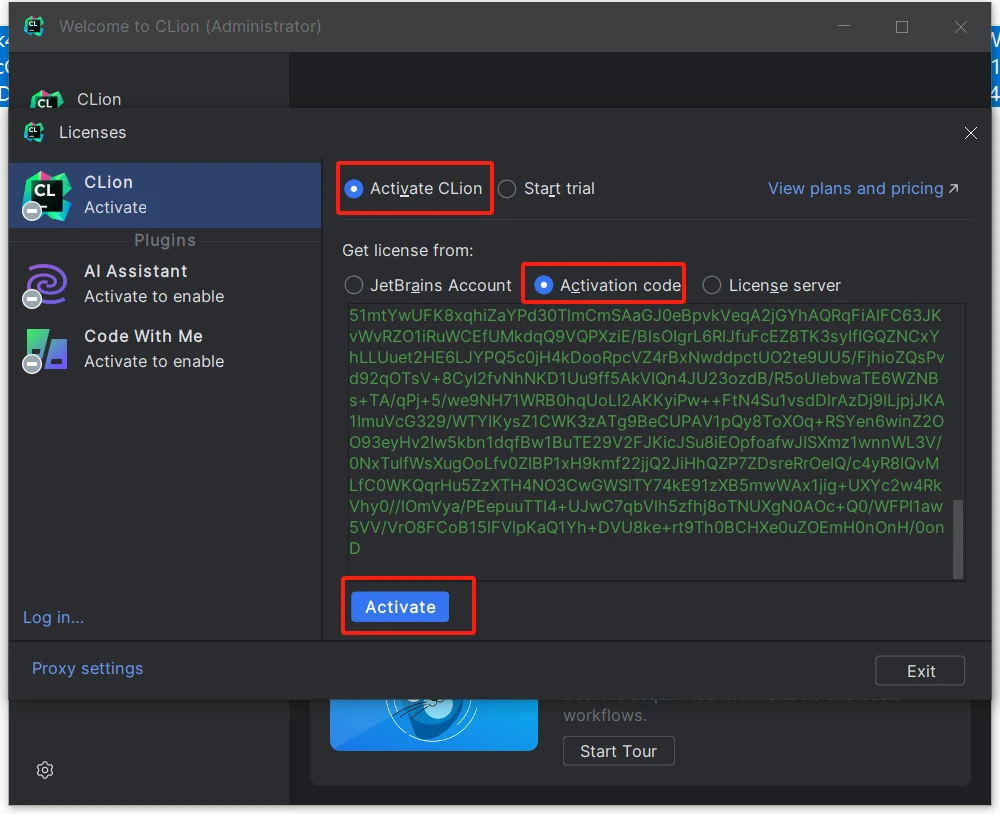Viewport: 1000px width, 814px height.
Task: Click the tour thumbnail image in Welcome window
Action: coord(434,725)
